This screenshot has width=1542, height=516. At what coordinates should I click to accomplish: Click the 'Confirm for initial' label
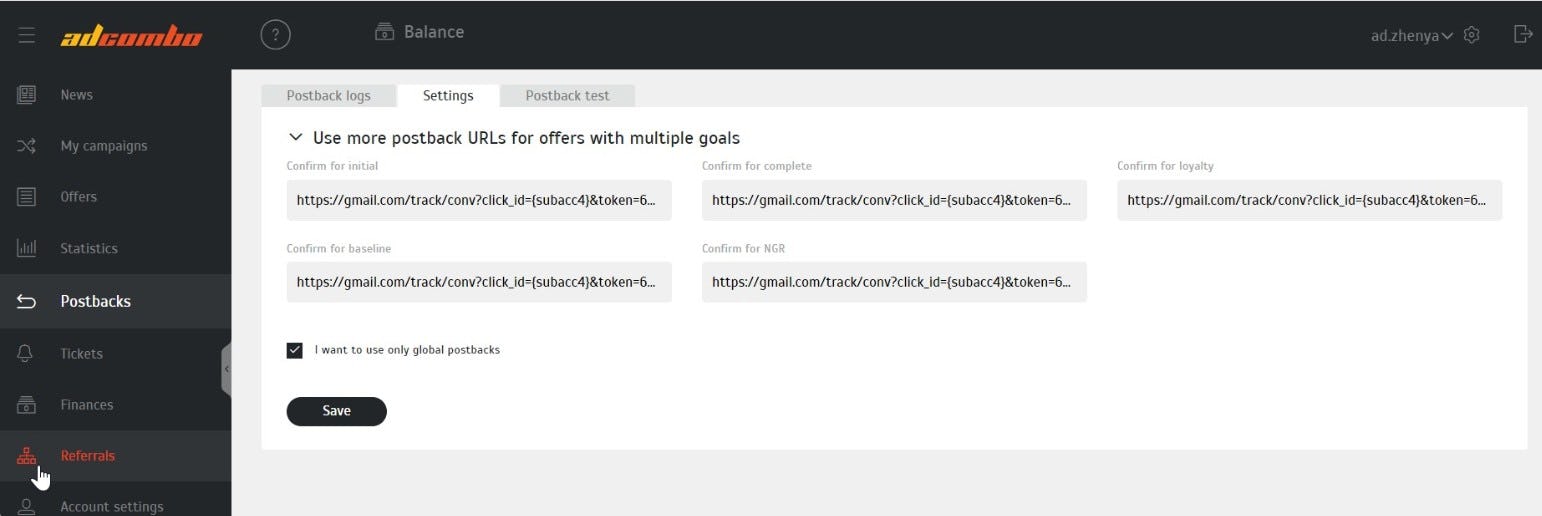pyautogui.click(x=332, y=166)
